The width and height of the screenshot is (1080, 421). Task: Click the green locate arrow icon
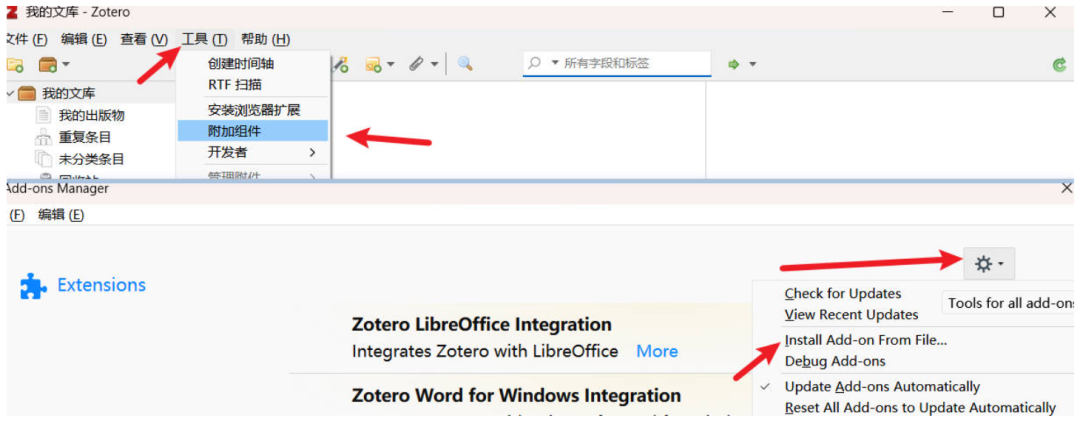734,64
